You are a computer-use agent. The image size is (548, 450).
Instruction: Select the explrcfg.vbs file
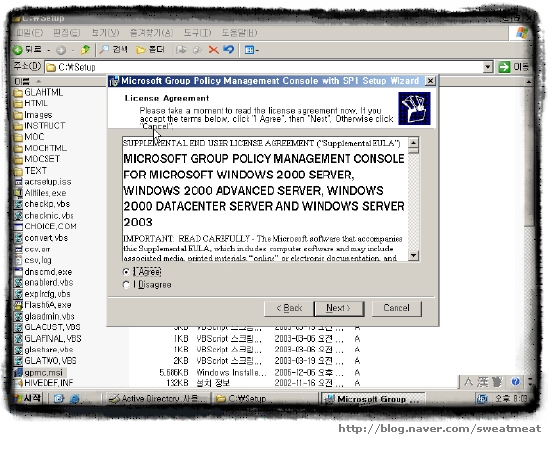[42, 294]
